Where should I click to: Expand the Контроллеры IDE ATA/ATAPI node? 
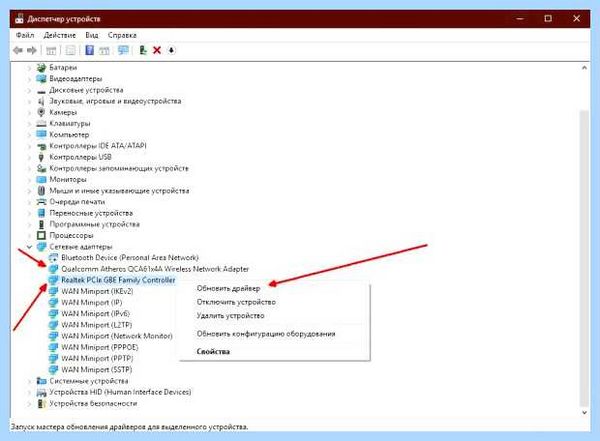click(29, 146)
